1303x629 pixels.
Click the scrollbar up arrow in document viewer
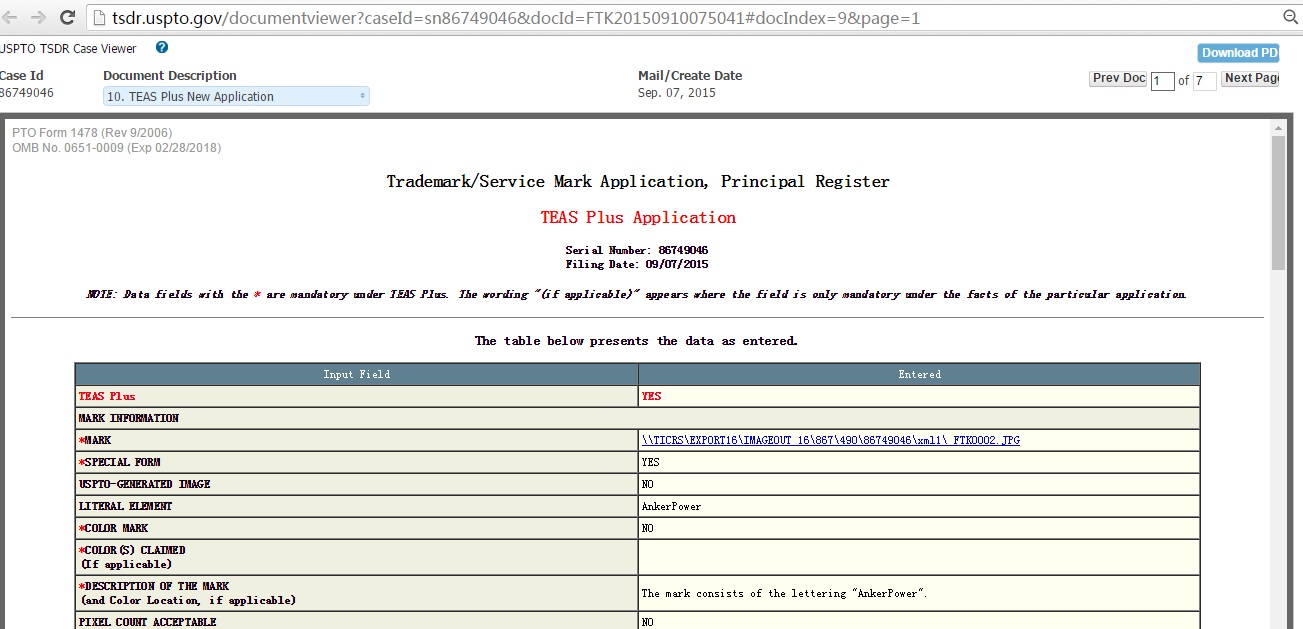[x=1278, y=127]
